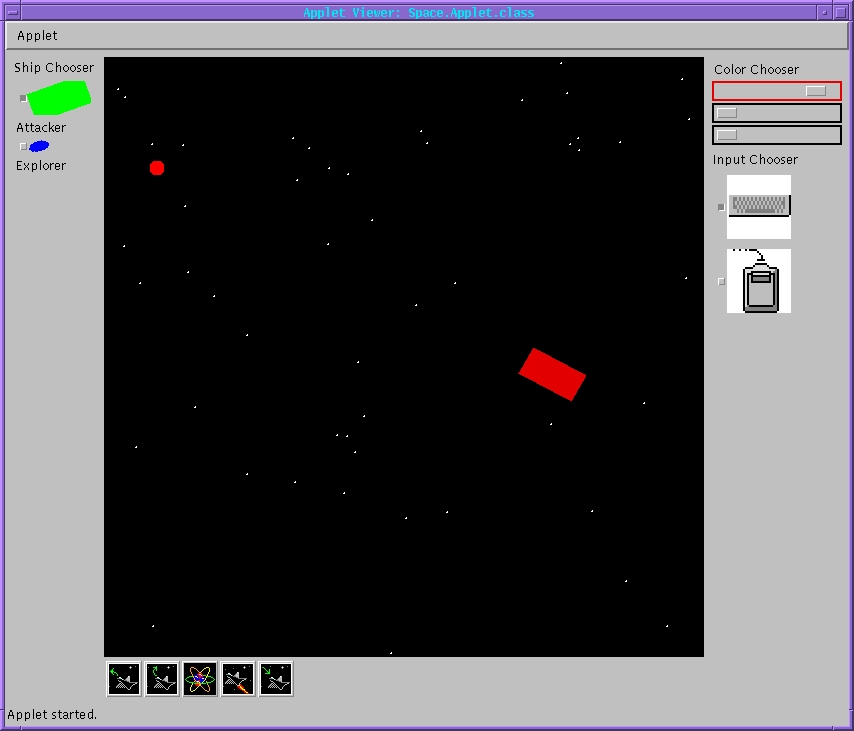This screenshot has height=731, width=854.
Task: Click the second color slider thumb
Action: click(727, 113)
